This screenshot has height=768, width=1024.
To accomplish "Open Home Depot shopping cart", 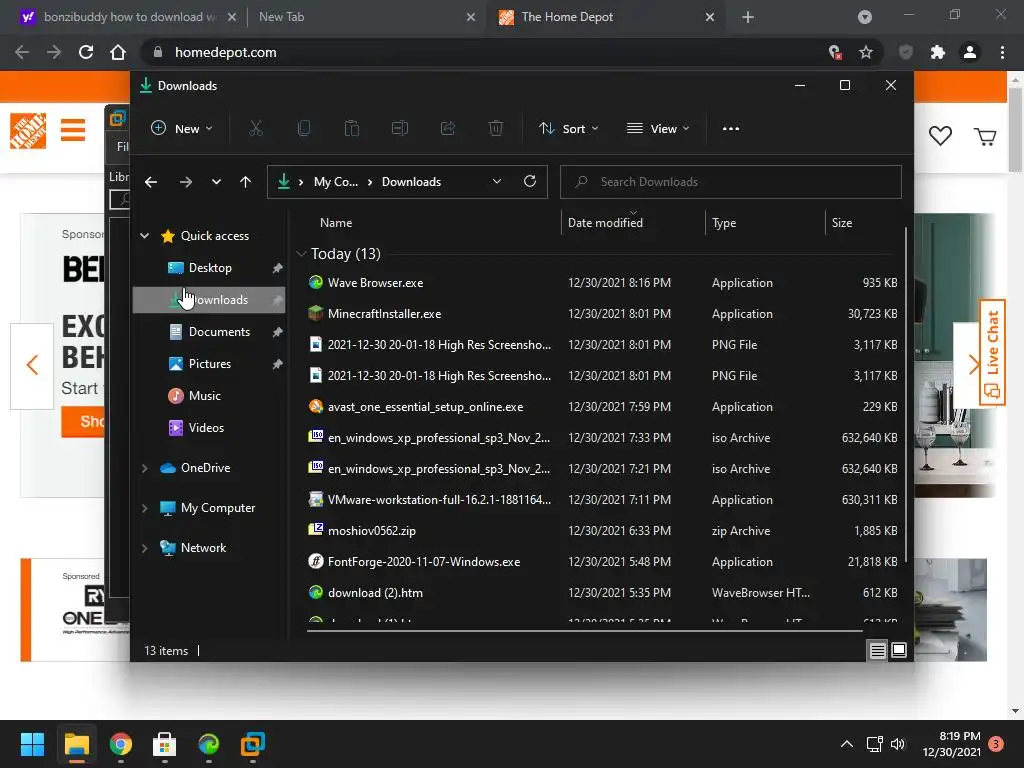I will pos(985,136).
